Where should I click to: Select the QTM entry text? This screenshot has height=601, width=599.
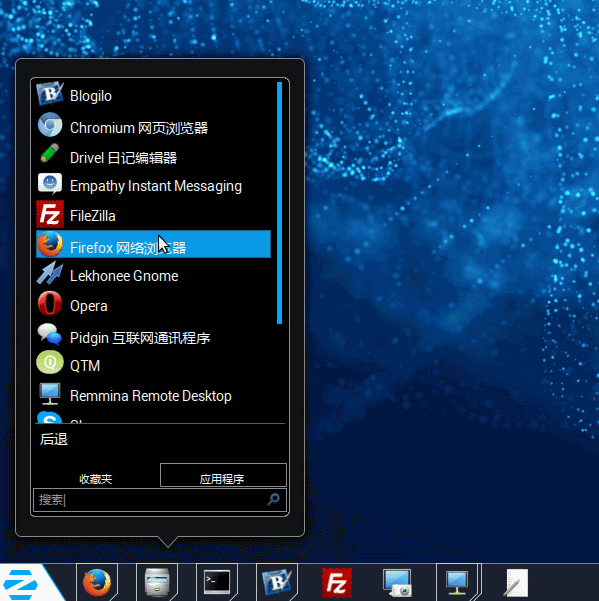85,366
